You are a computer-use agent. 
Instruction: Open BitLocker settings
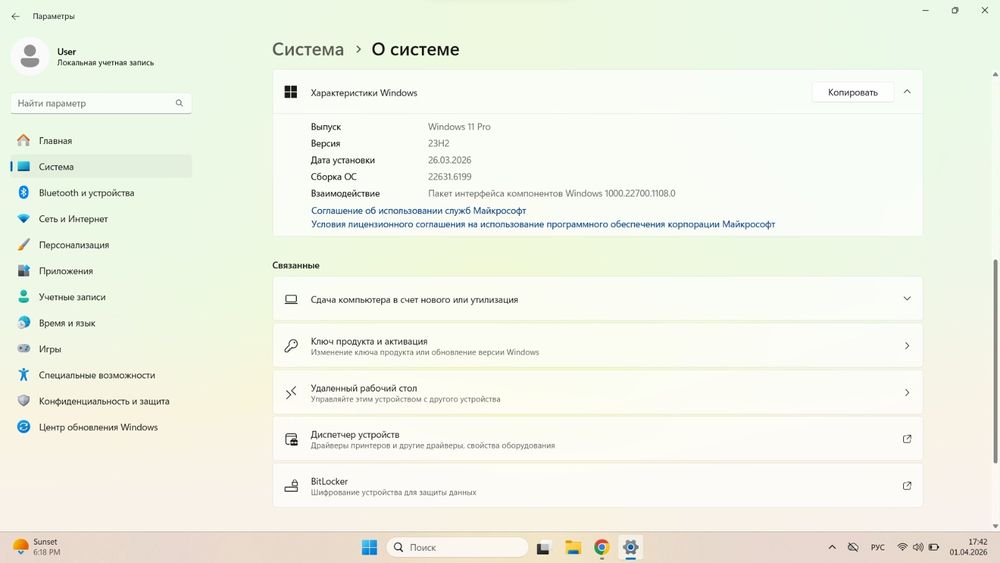point(598,486)
